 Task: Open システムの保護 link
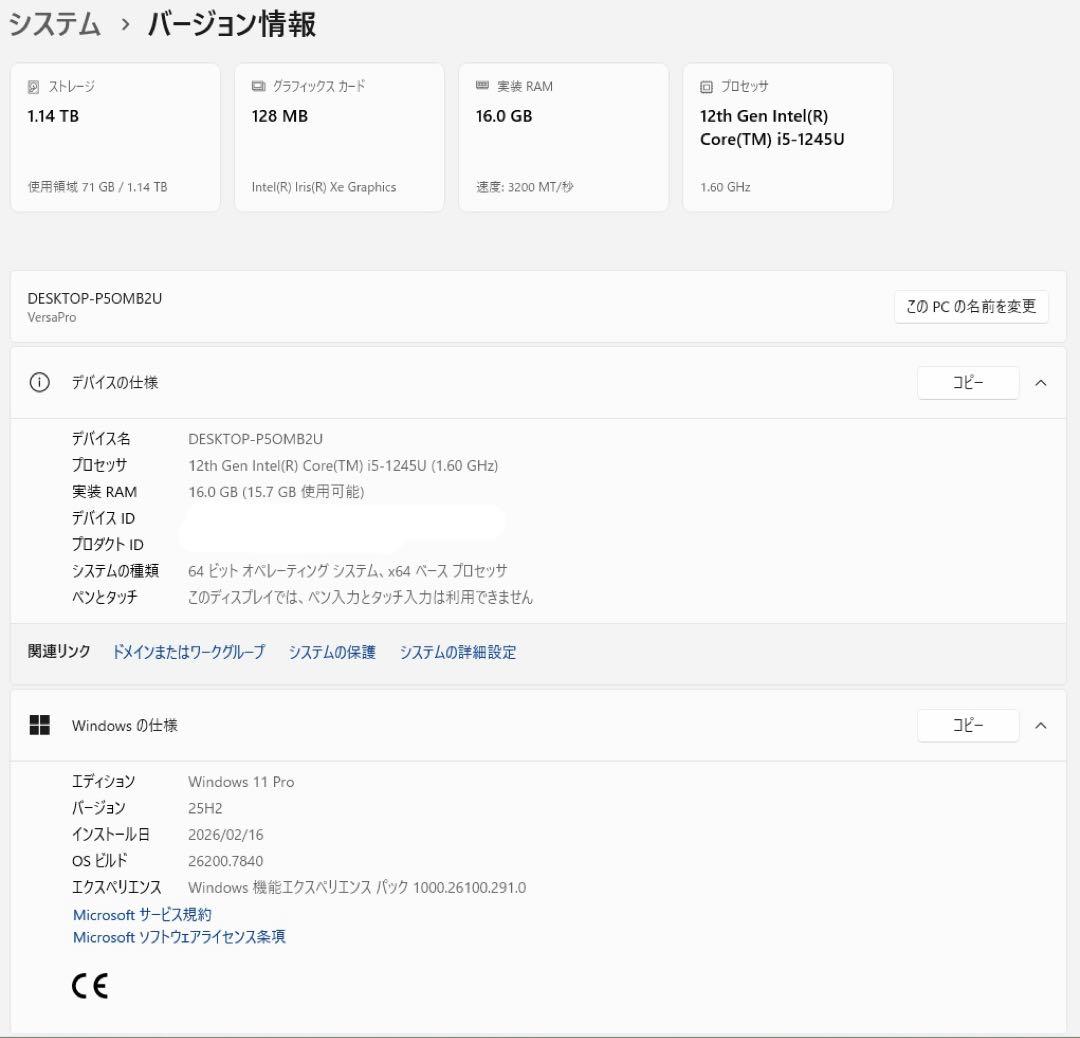click(332, 652)
